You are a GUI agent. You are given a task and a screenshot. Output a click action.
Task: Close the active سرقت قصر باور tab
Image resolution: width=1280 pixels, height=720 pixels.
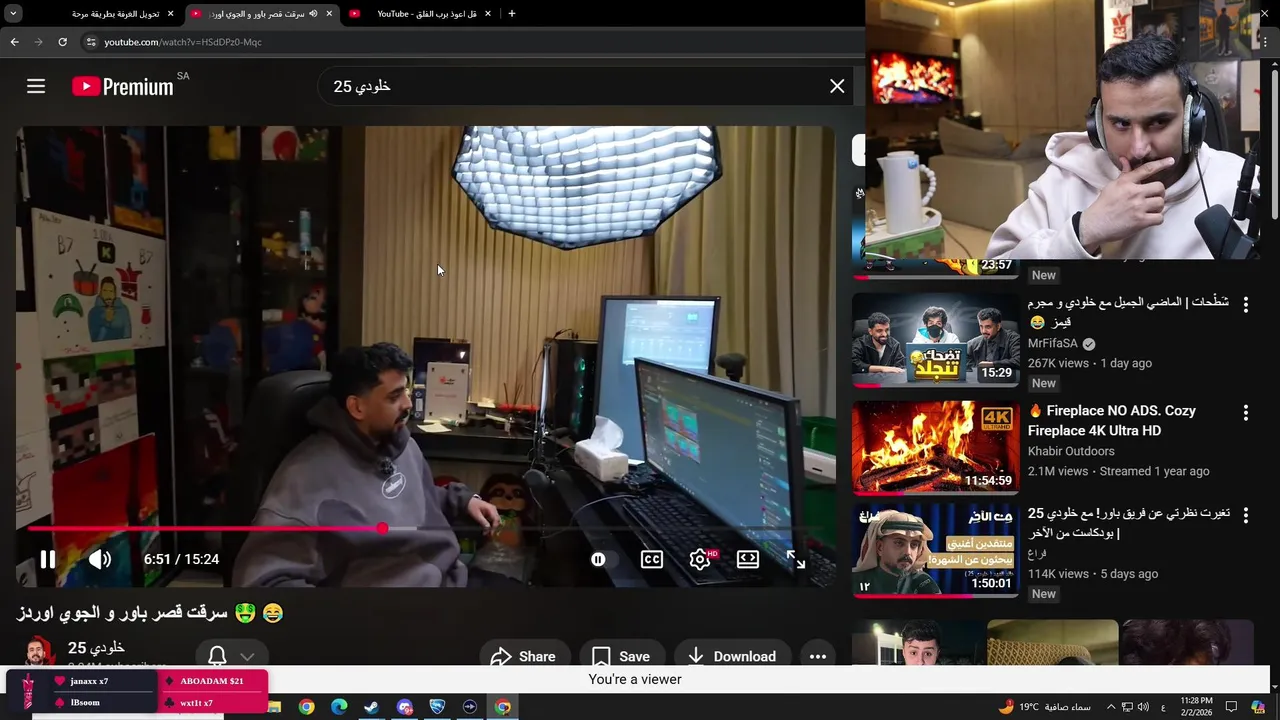tap(329, 14)
